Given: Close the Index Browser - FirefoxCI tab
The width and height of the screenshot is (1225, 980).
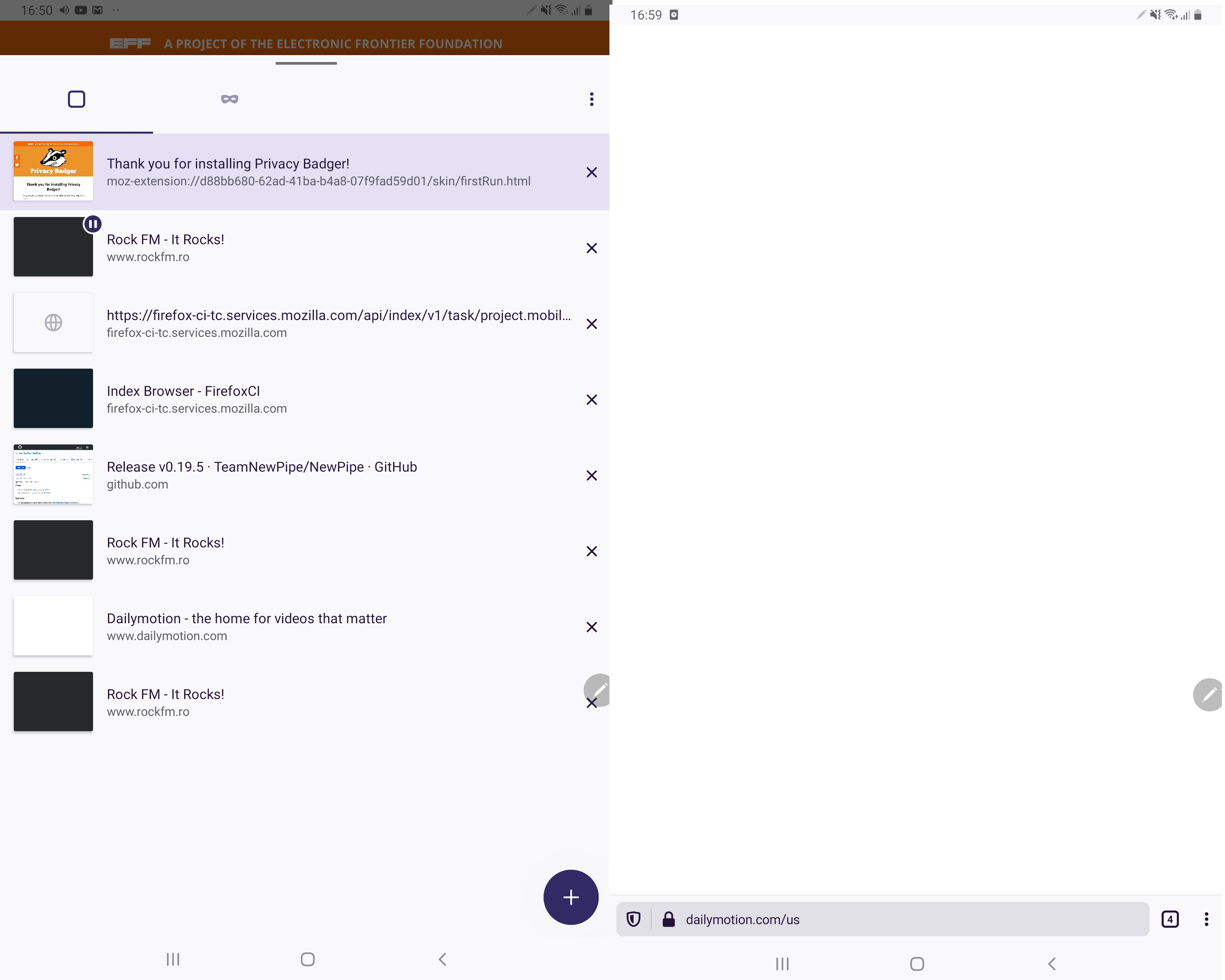Looking at the screenshot, I should point(591,400).
